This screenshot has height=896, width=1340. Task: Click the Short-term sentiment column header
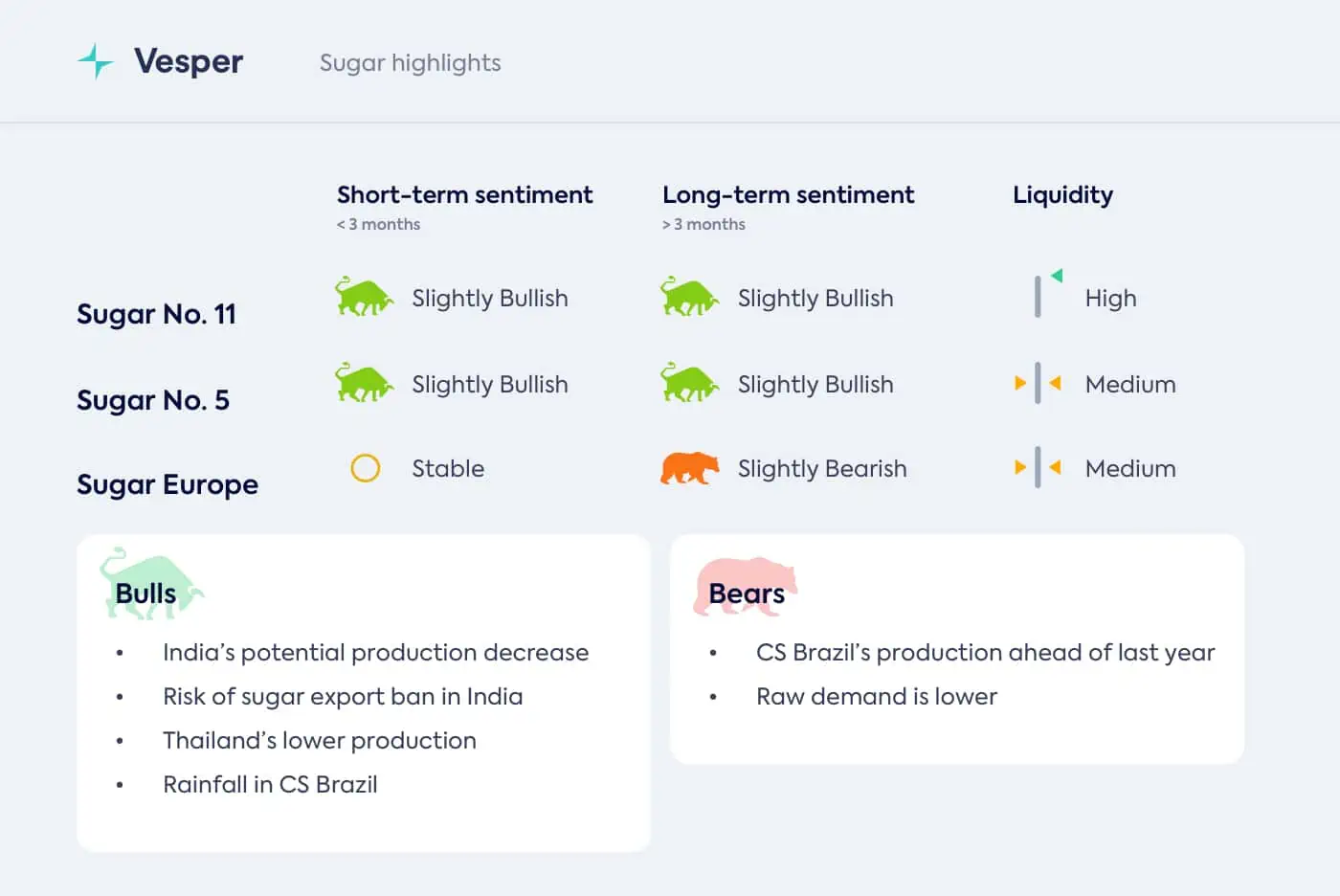coord(465,195)
